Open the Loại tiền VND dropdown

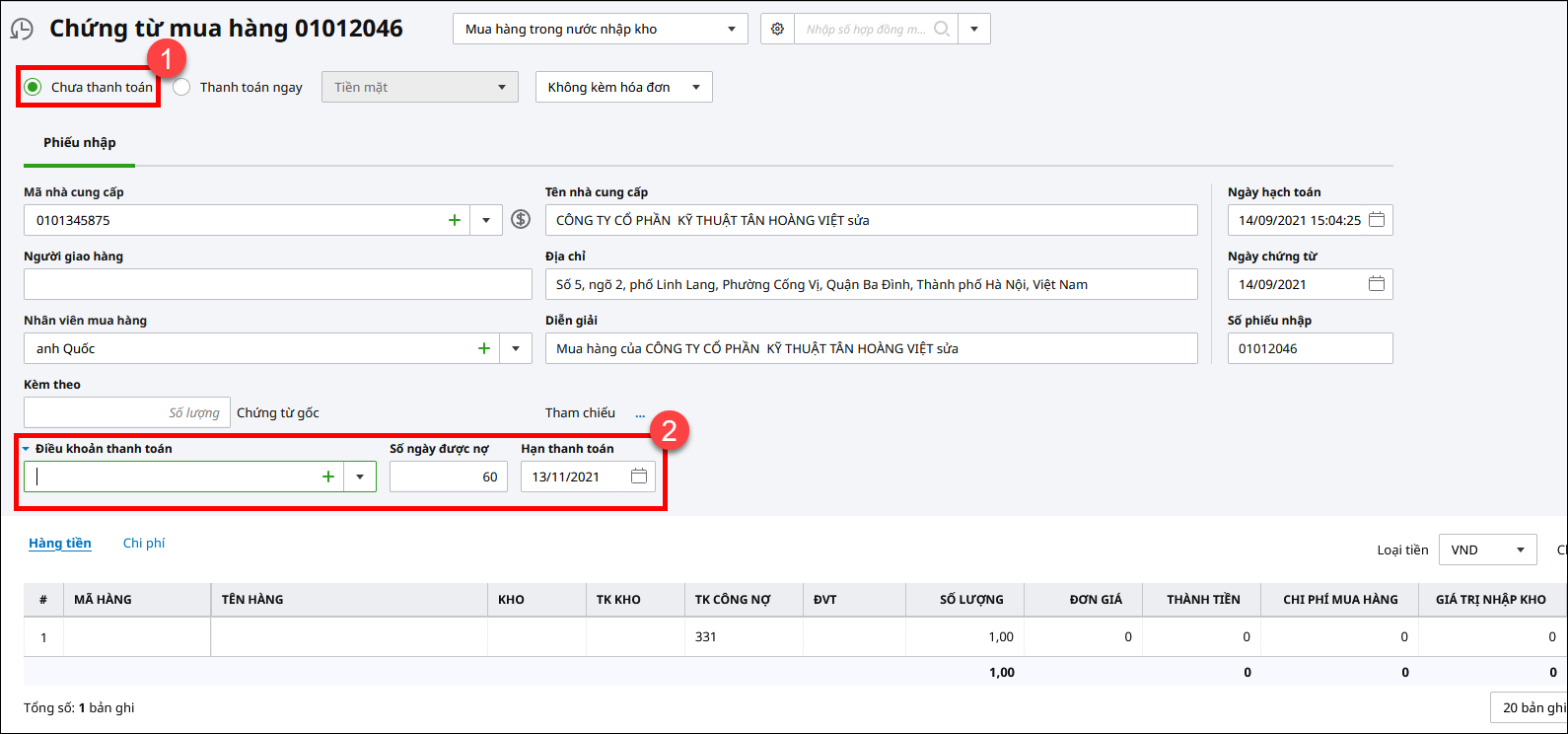pos(1487,550)
